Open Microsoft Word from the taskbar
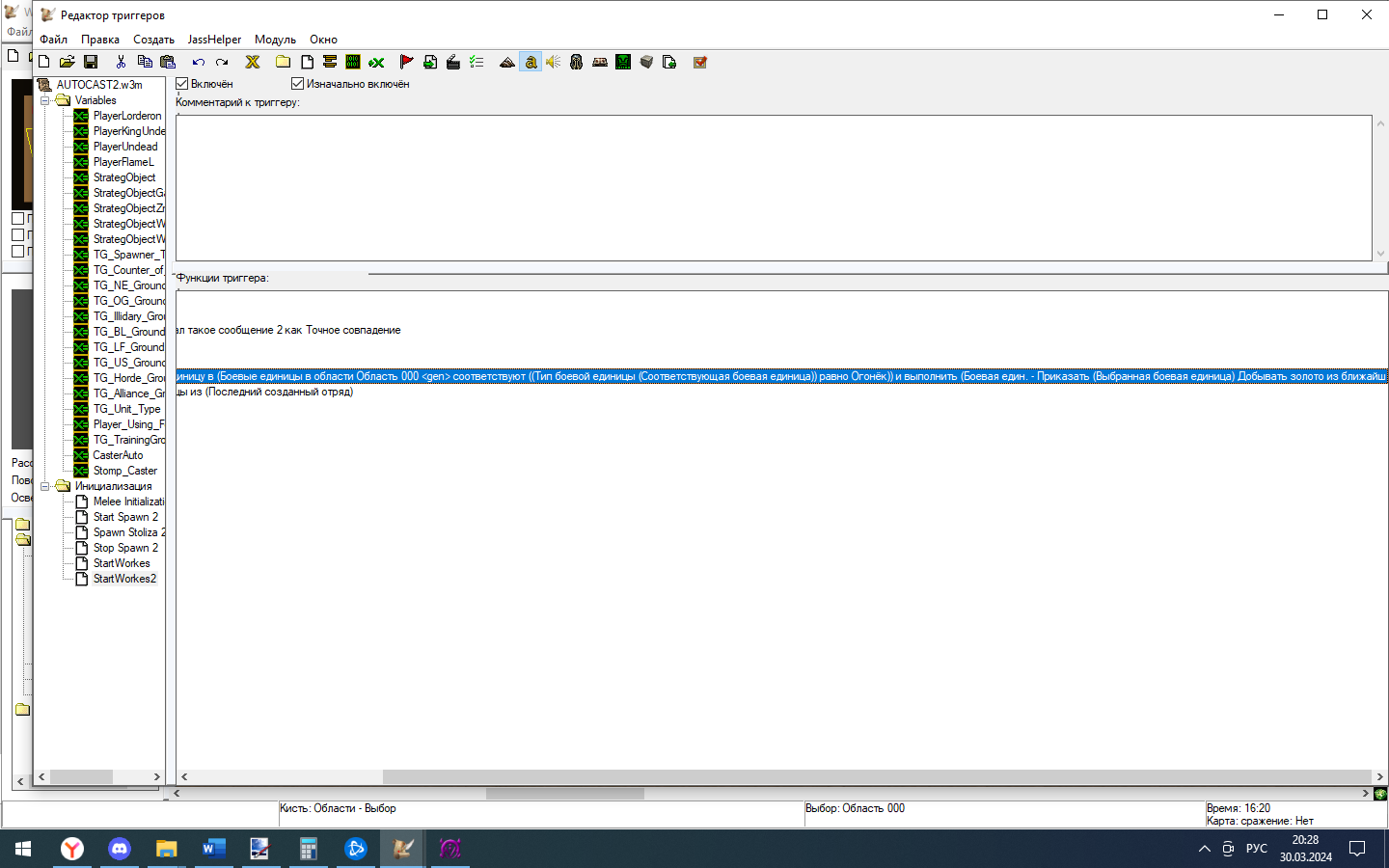Image resolution: width=1389 pixels, height=868 pixels. [x=213, y=849]
